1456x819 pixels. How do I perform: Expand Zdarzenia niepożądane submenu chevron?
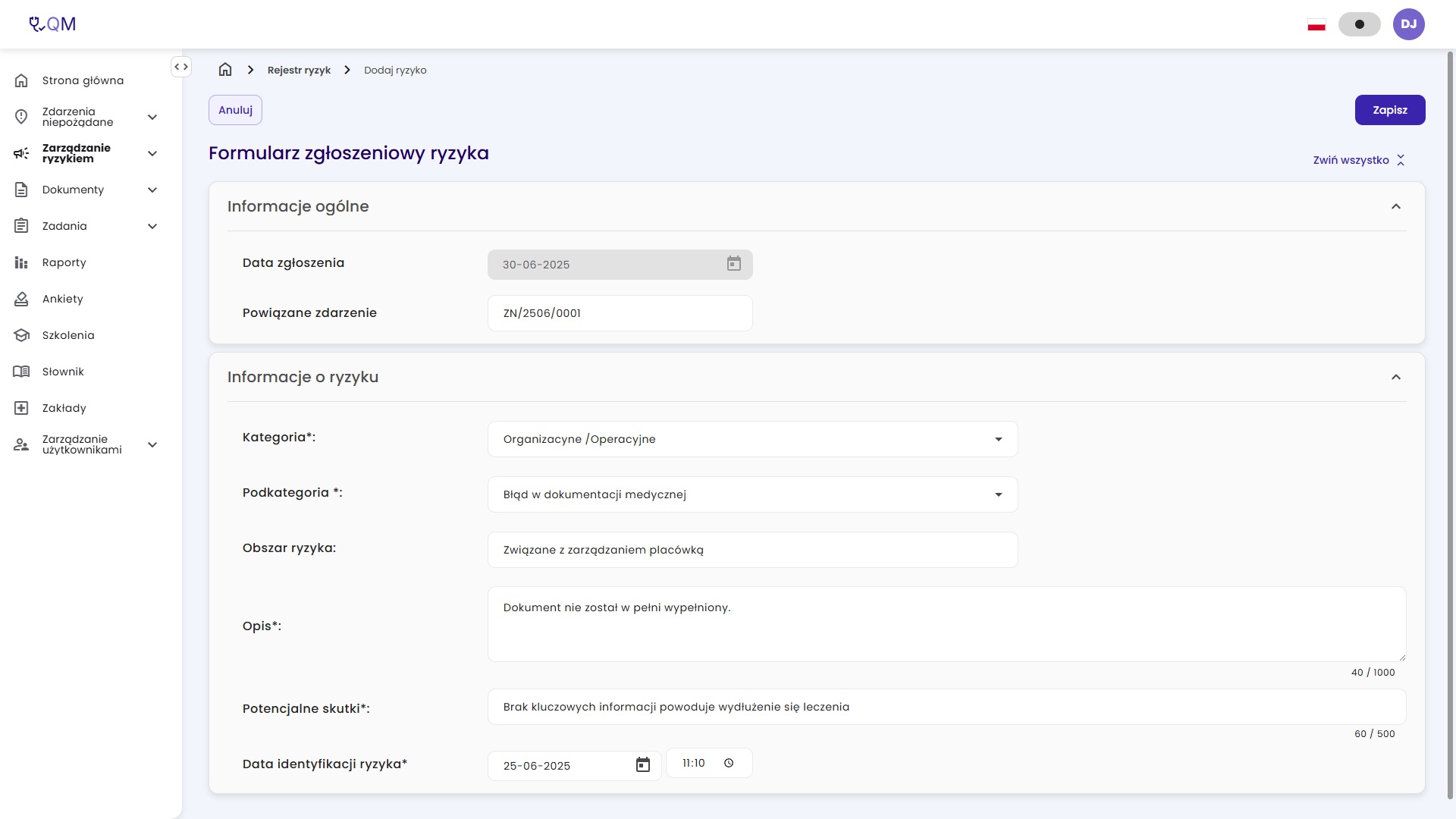[x=152, y=117]
